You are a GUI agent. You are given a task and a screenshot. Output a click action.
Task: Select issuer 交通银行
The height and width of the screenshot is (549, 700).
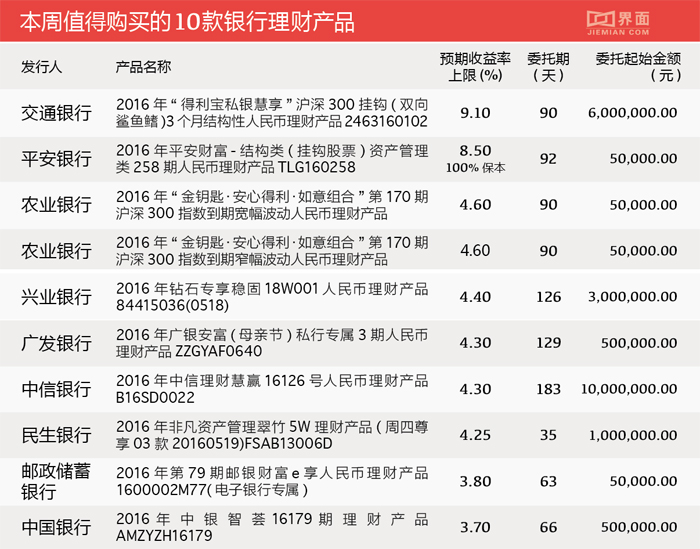coord(56,113)
